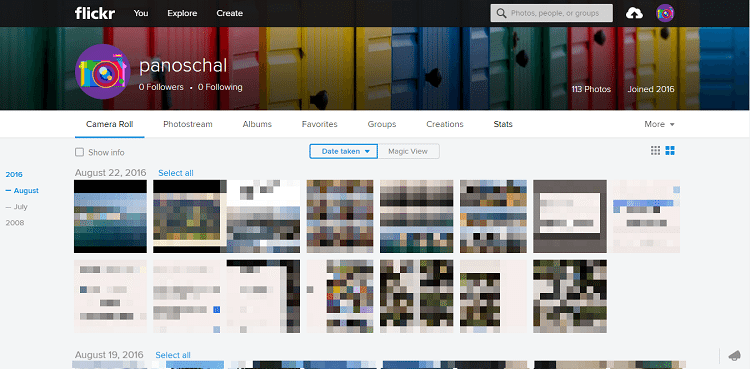Open the Explore menu
Screen dimensions: 750x369
tap(182, 13)
